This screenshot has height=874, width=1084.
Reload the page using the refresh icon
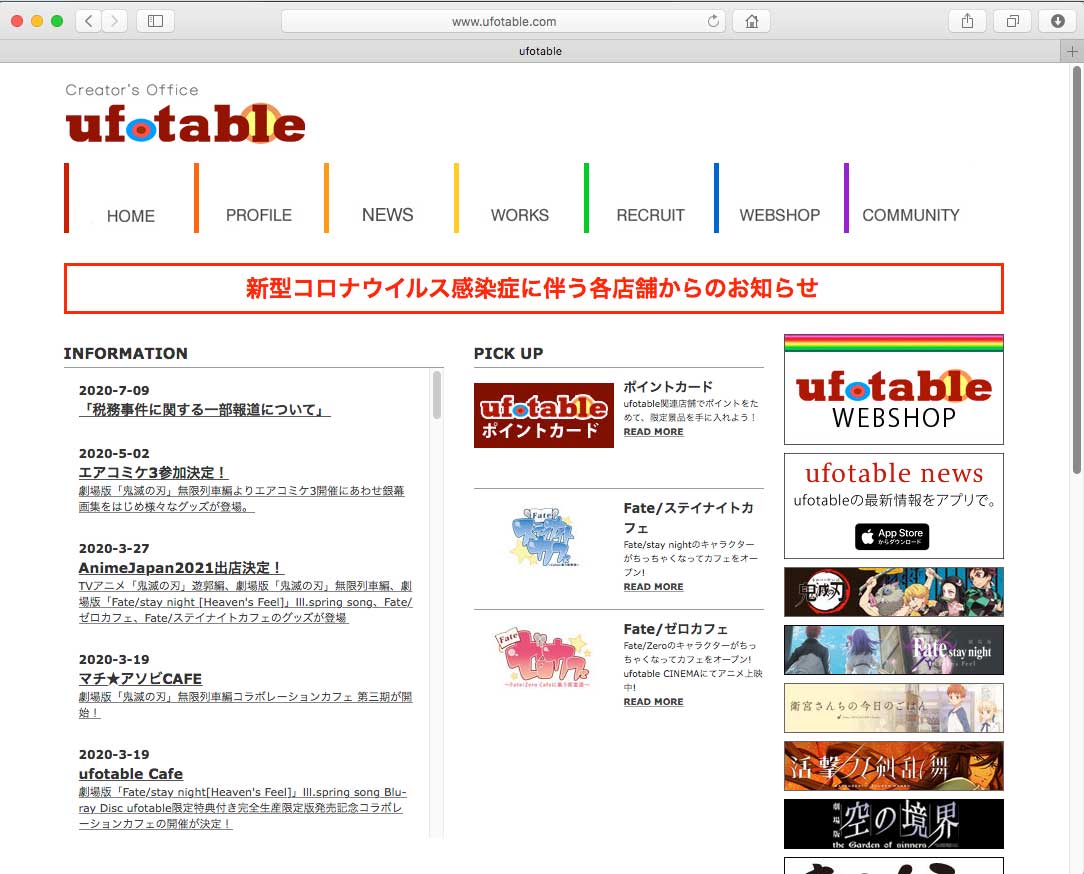click(713, 21)
